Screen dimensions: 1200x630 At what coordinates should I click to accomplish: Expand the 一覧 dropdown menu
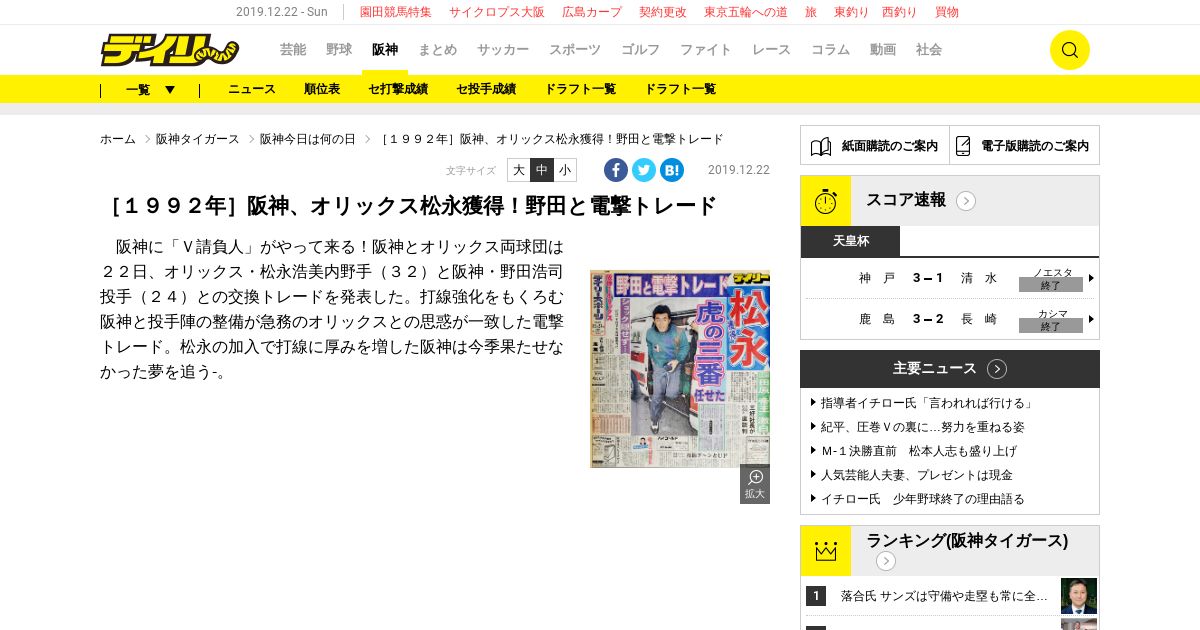(150, 89)
